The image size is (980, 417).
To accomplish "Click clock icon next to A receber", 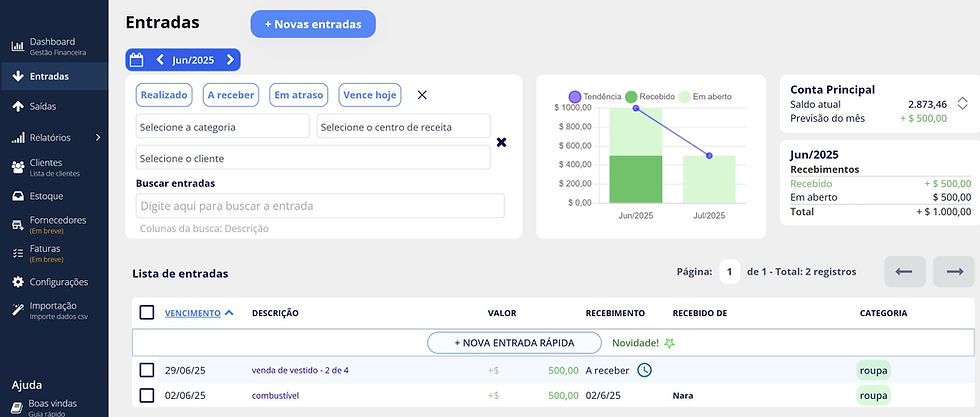I will [x=644, y=370].
